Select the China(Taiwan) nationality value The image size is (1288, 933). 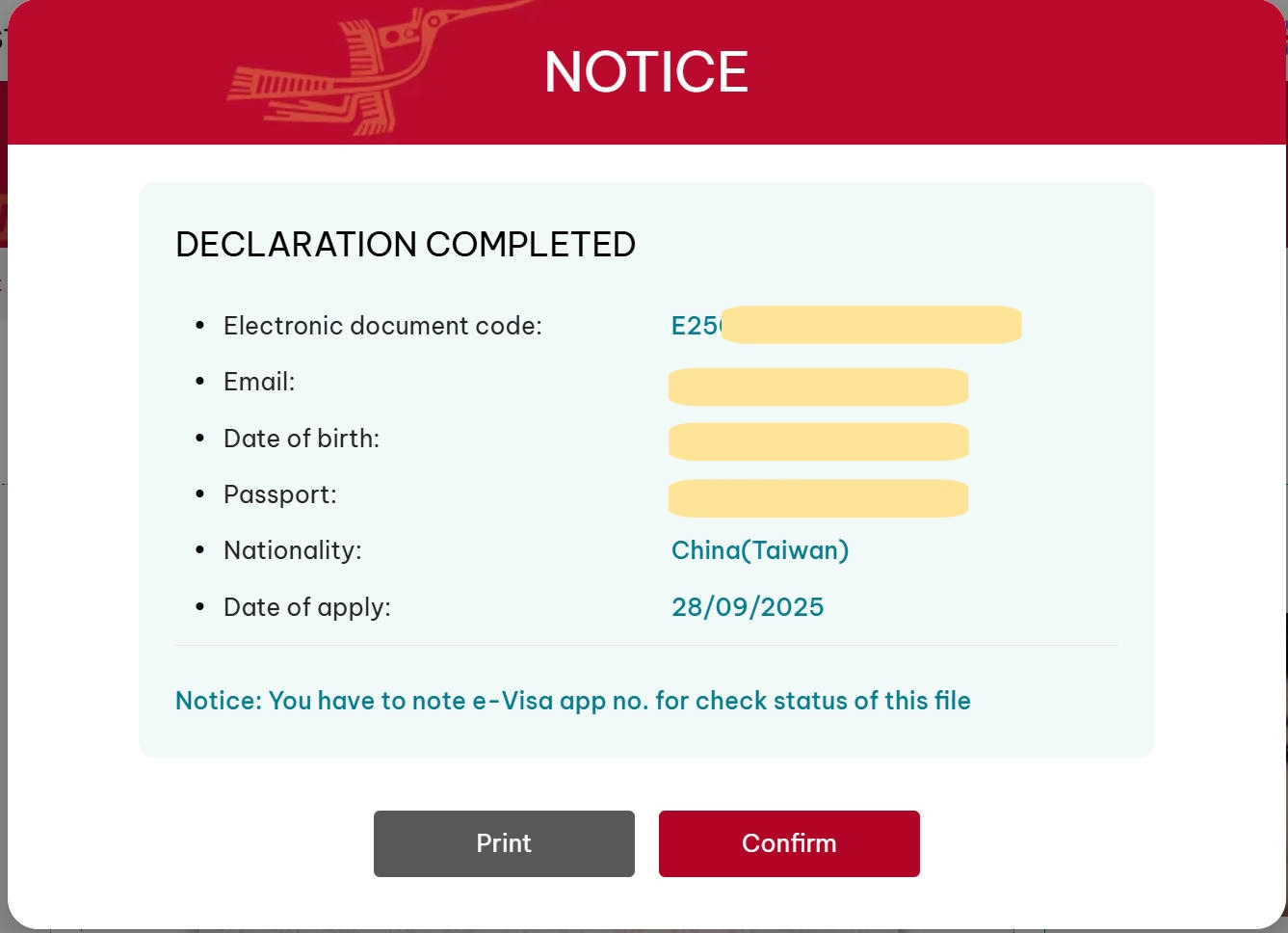coord(760,550)
